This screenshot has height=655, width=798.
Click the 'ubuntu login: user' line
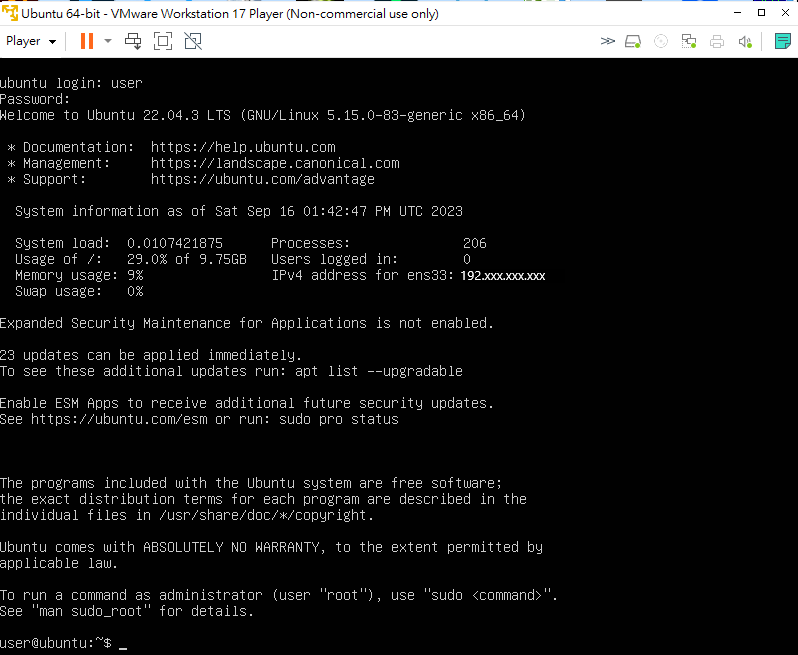coord(71,83)
